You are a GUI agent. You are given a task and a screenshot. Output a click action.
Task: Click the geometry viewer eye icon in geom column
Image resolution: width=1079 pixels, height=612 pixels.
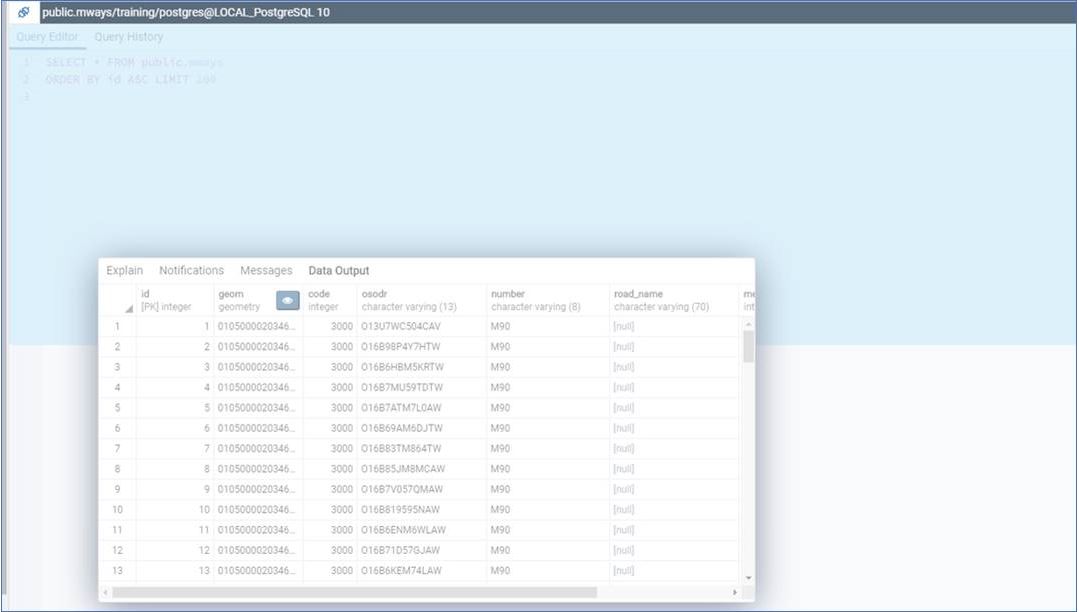pyautogui.click(x=288, y=300)
